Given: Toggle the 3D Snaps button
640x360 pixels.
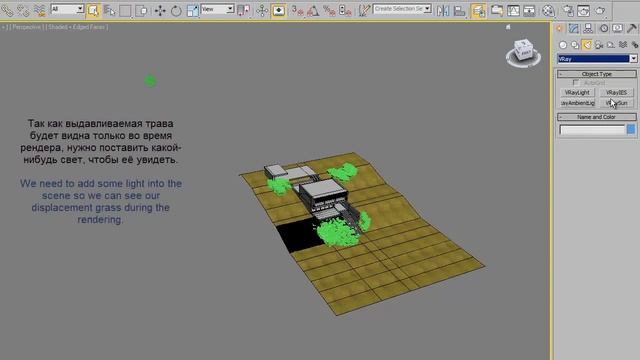Looking at the screenshot, I should (x=298, y=11).
